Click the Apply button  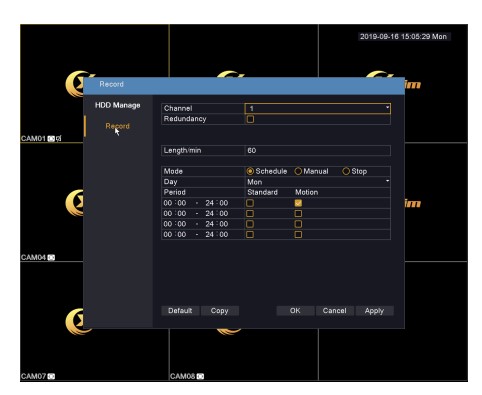[x=374, y=311]
